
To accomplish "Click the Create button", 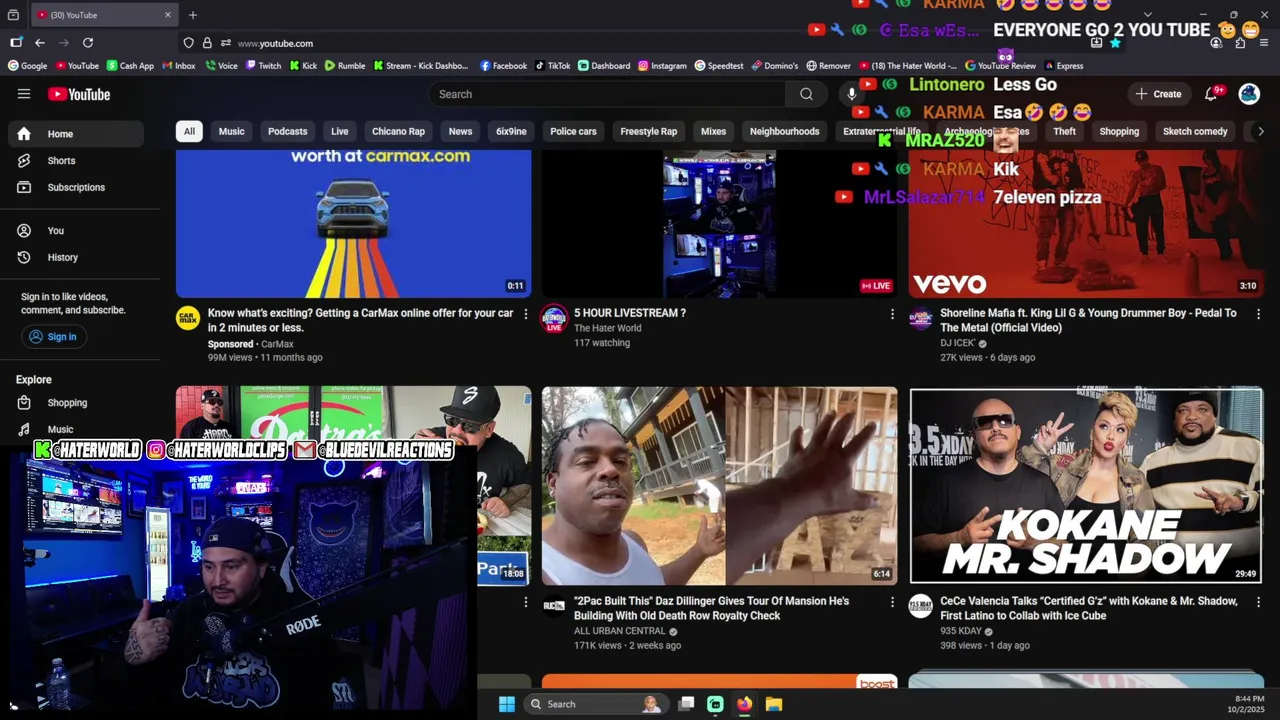I will coord(1158,94).
